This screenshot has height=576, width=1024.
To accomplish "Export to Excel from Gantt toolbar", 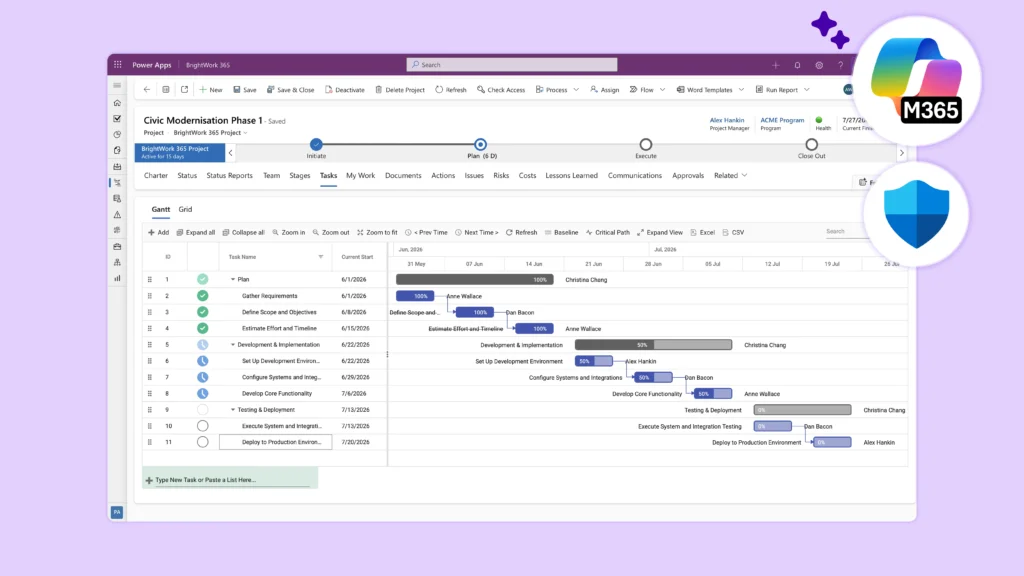I will point(702,232).
